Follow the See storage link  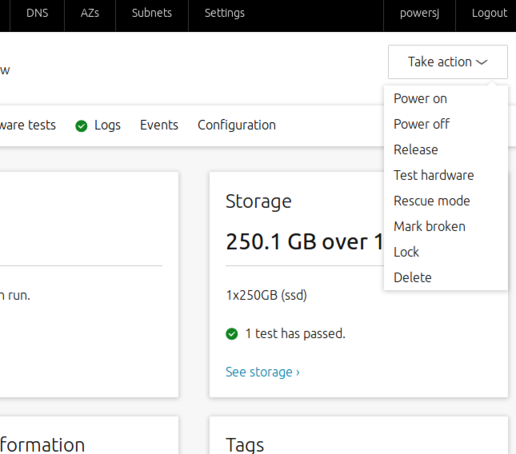(263, 372)
